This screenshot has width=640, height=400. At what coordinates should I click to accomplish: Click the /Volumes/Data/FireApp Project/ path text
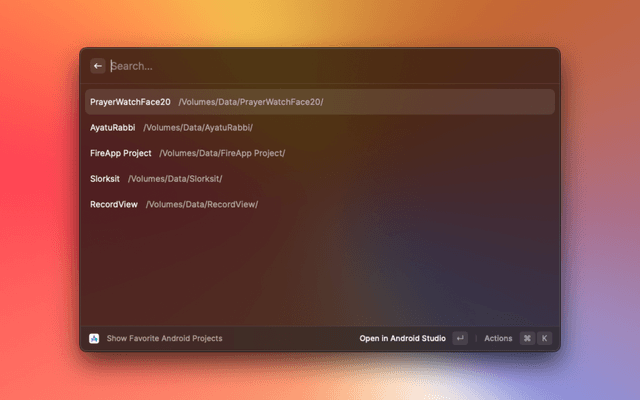pos(222,153)
